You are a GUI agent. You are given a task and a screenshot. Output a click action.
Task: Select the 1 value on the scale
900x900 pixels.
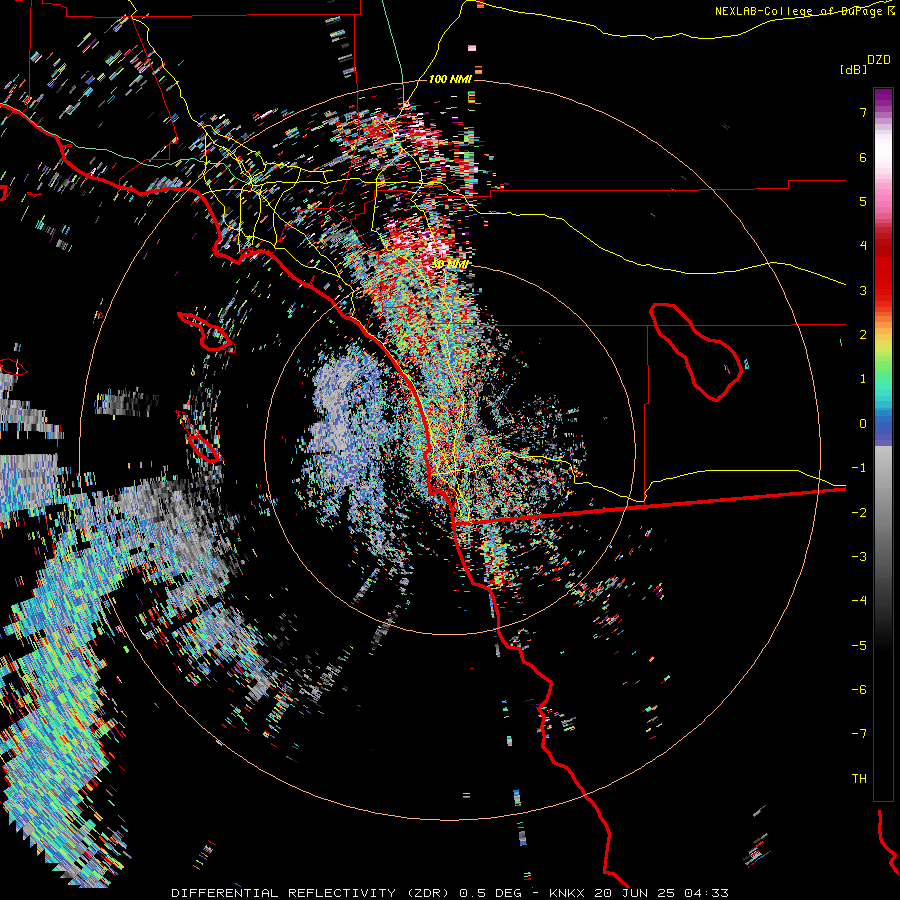tap(863, 379)
